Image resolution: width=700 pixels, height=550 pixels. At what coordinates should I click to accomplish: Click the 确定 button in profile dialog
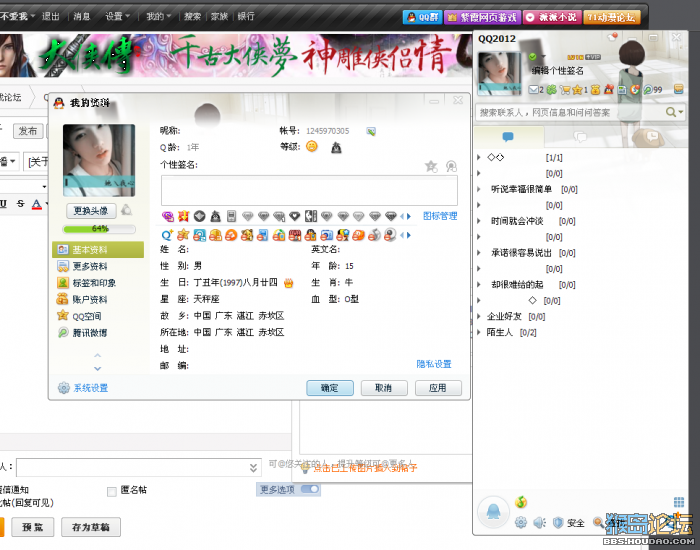pyautogui.click(x=330, y=388)
